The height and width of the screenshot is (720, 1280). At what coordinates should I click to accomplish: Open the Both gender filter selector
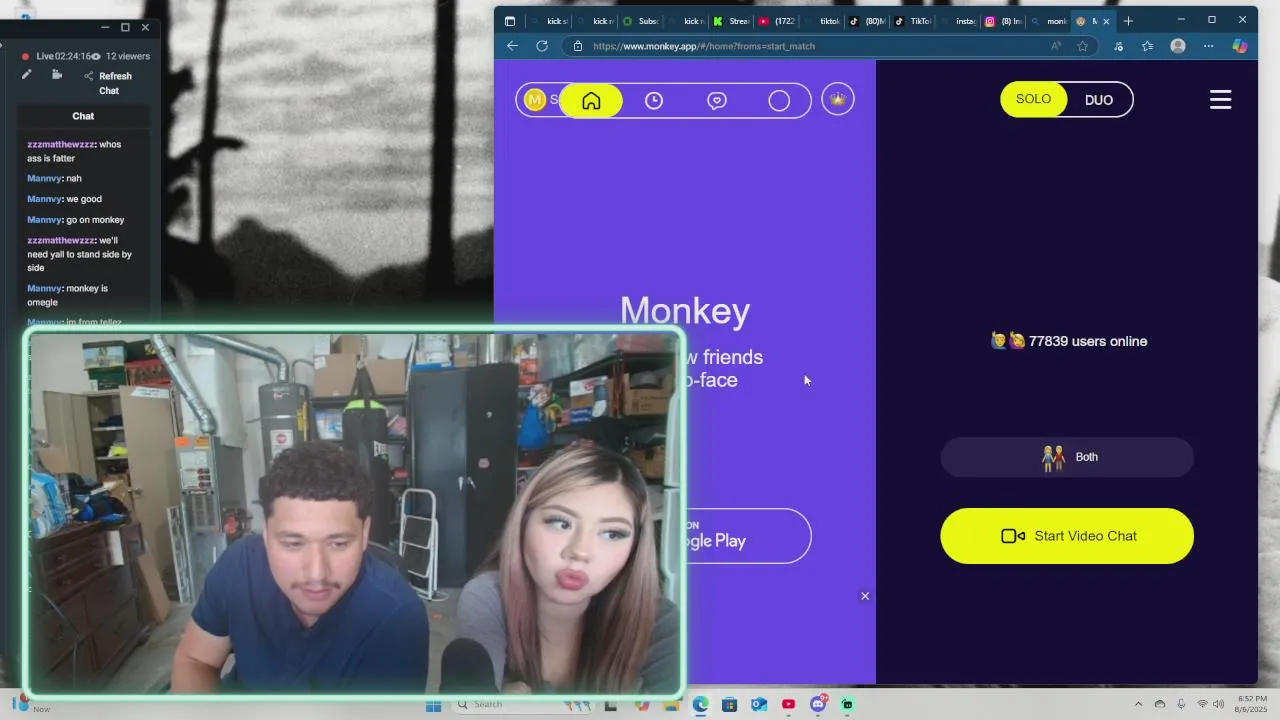[1067, 457]
